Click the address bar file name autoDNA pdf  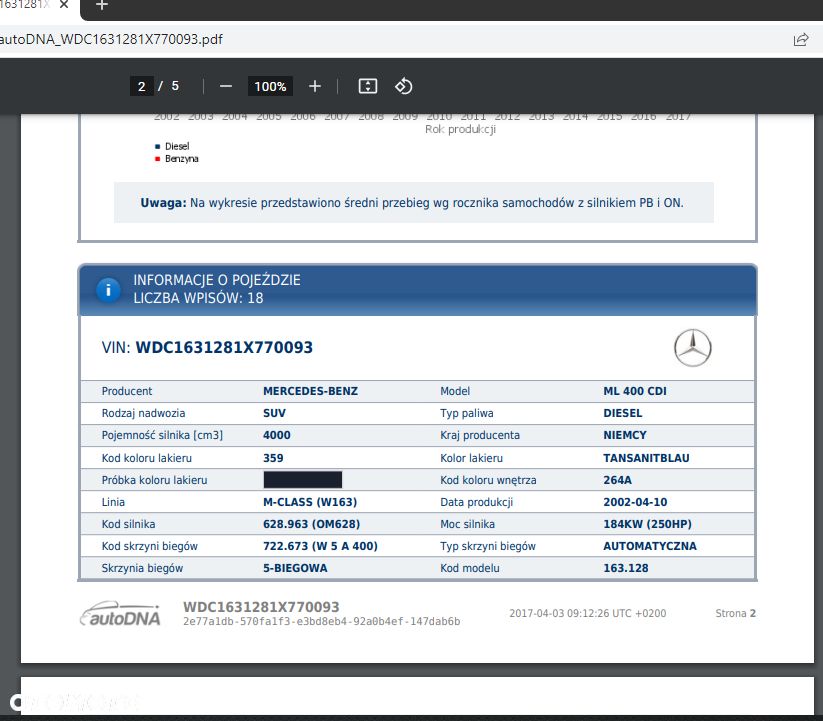[x=111, y=39]
